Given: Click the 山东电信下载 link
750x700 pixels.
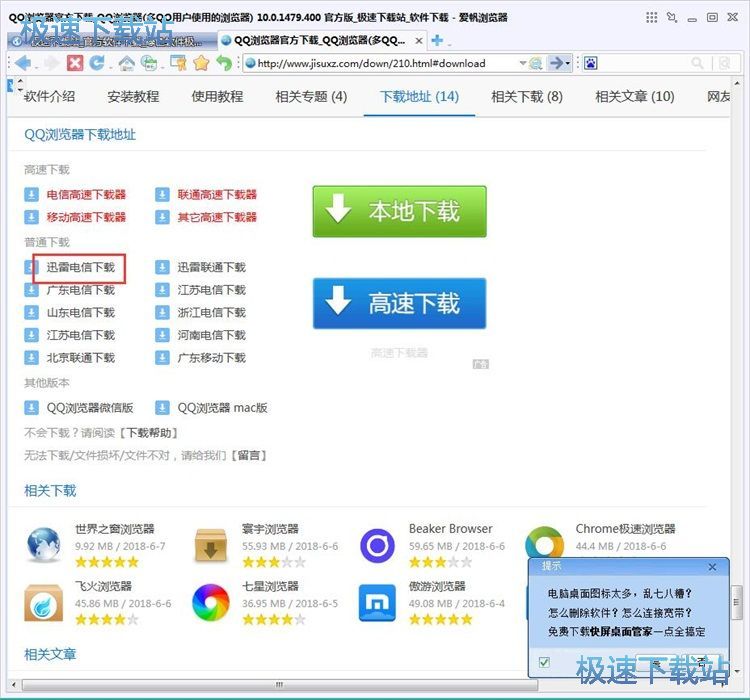Looking at the screenshot, I should pyautogui.click(x=81, y=312).
